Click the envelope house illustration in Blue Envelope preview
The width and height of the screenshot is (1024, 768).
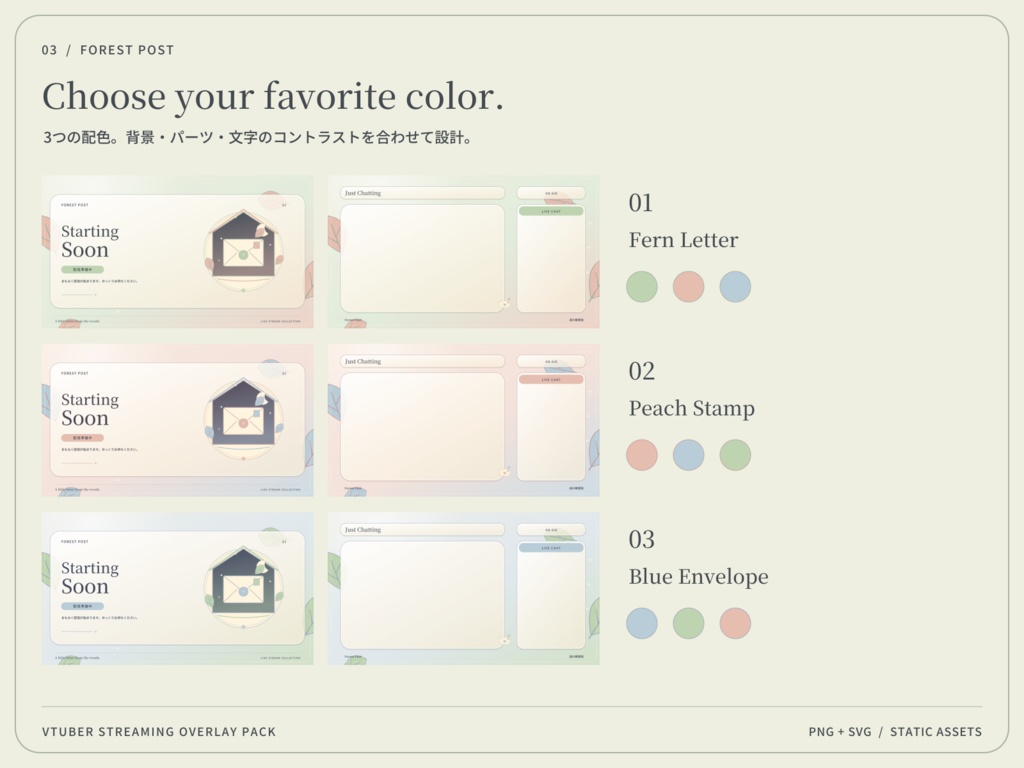point(244,588)
